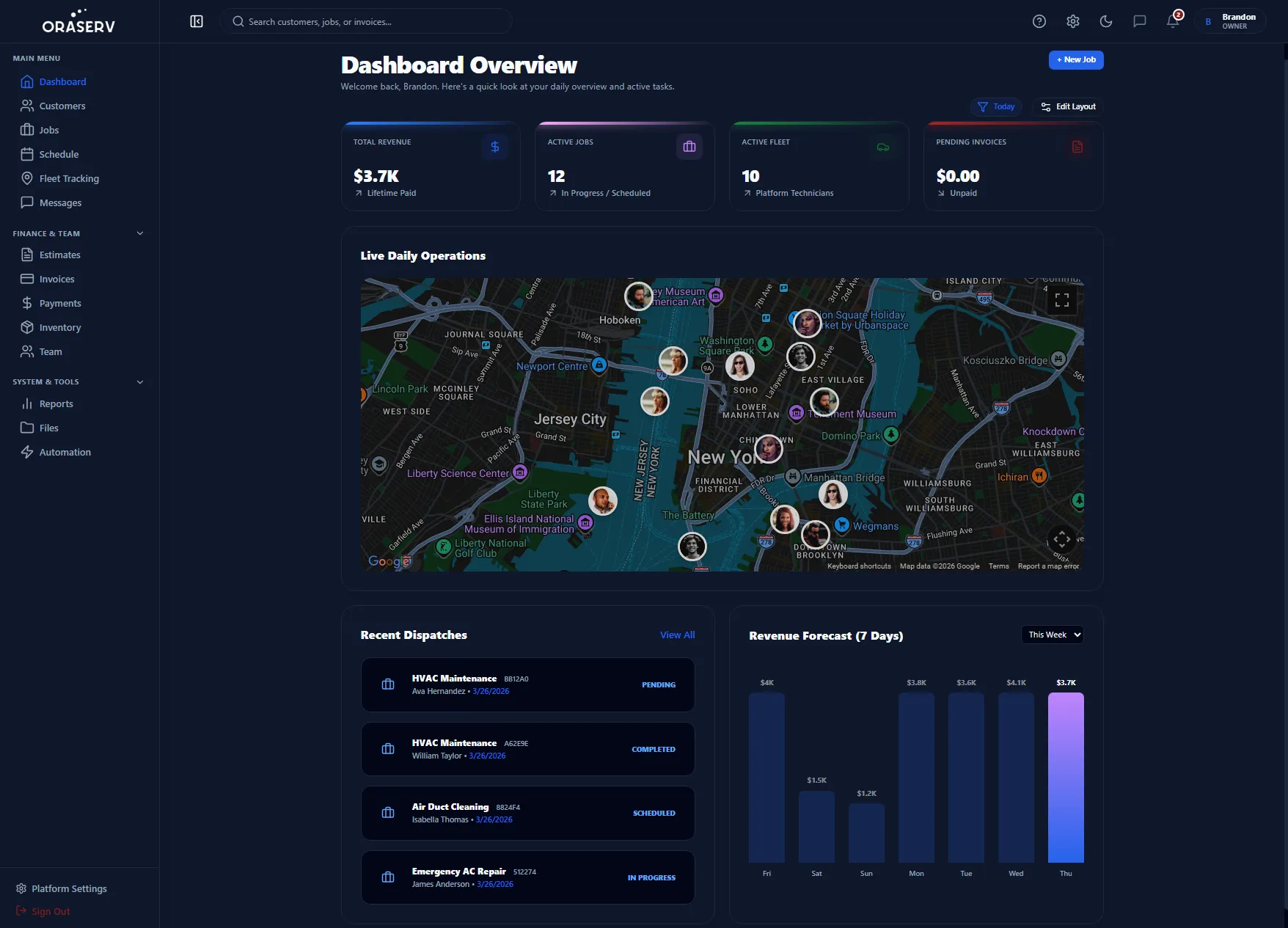Toggle dark mode with the moon icon
This screenshot has width=1288, height=928.
tap(1106, 21)
